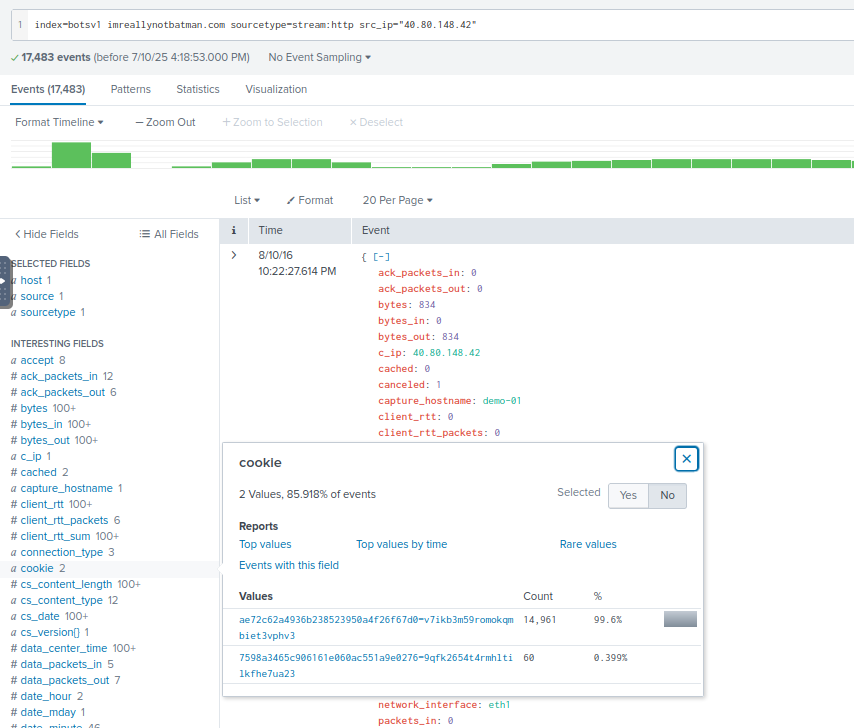854x728 pixels.
Task: Zoom Out the timeline
Action: point(165,123)
